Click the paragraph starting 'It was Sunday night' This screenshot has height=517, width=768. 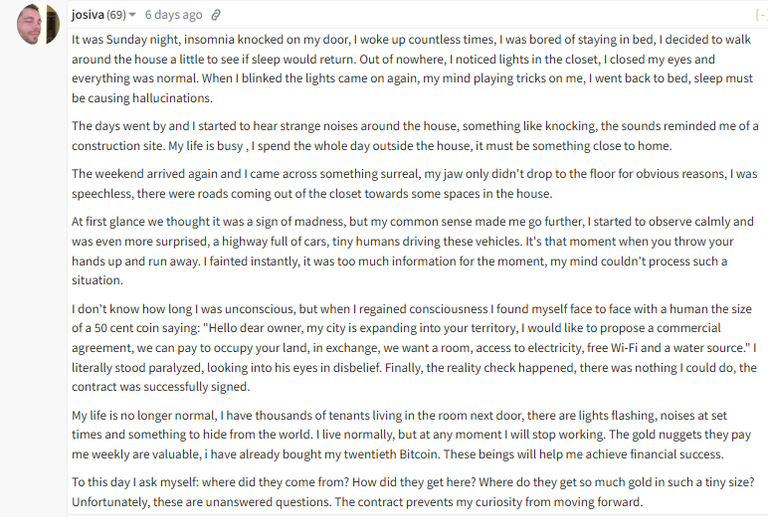point(412,69)
